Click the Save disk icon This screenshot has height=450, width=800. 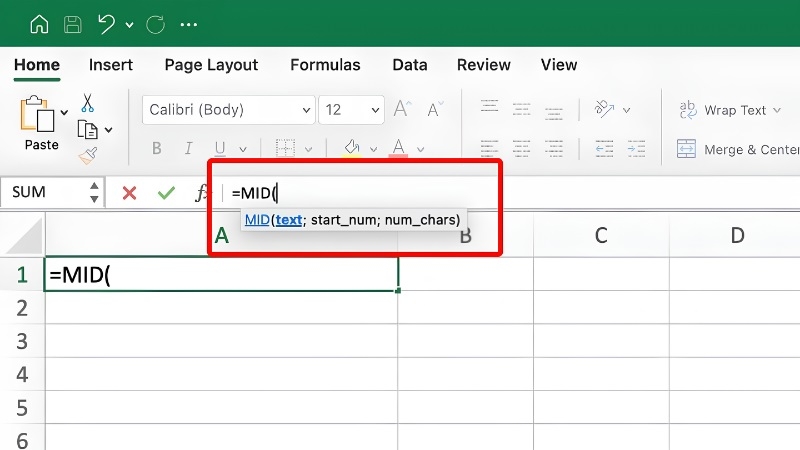(72, 24)
